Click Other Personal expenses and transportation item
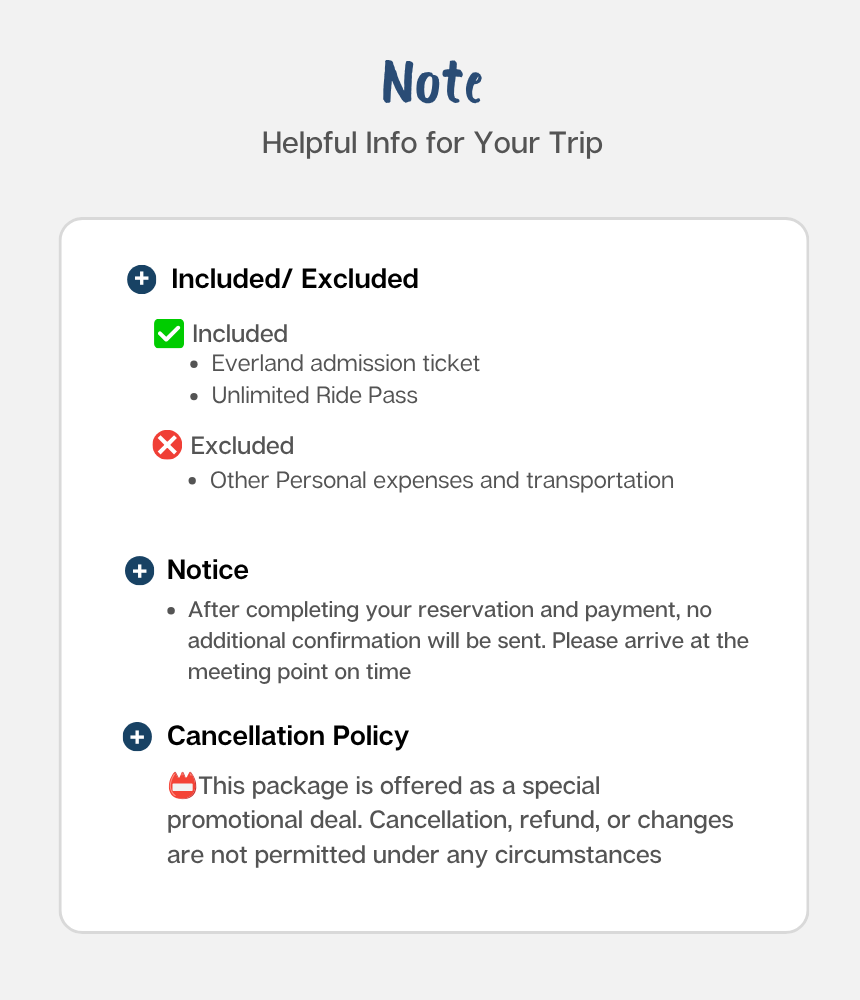This screenshot has width=860, height=1000. click(x=441, y=481)
